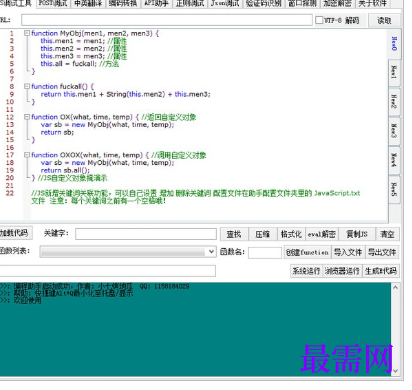Click the 生成e代码 button
This screenshot has height=390, width=412.
click(381, 271)
